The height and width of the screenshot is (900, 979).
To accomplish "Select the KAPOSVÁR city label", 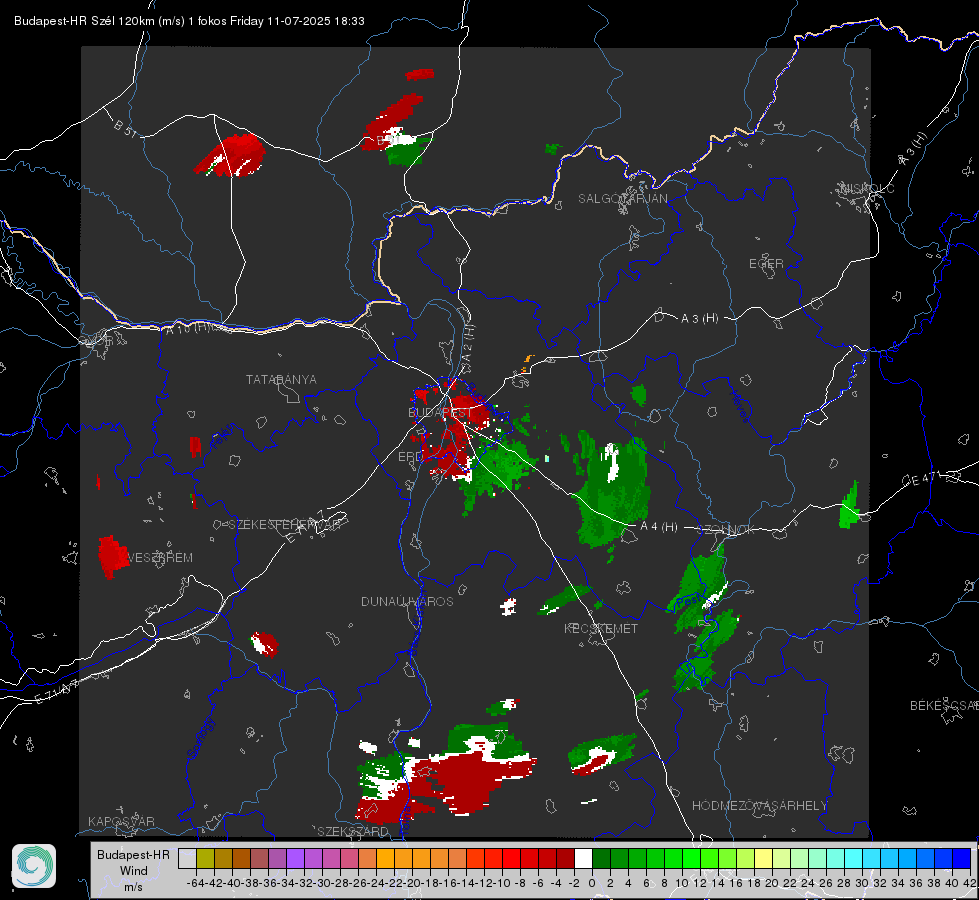I will 121,821.
